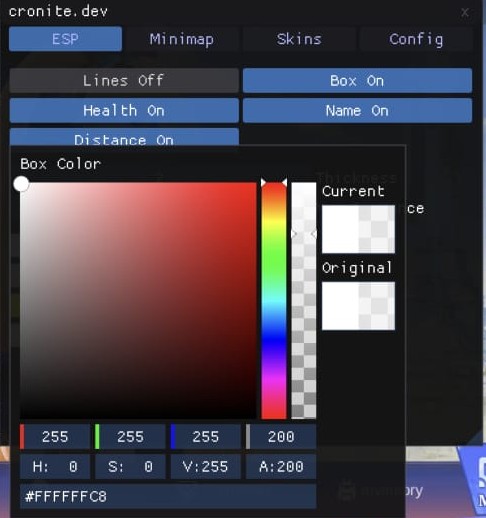Click the Current color preview swatch
The width and height of the screenshot is (486, 518).
tap(358, 229)
